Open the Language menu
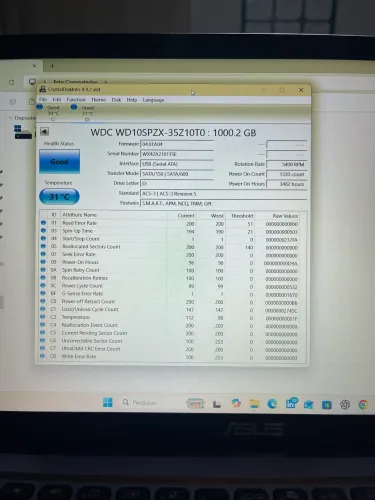 point(153,100)
